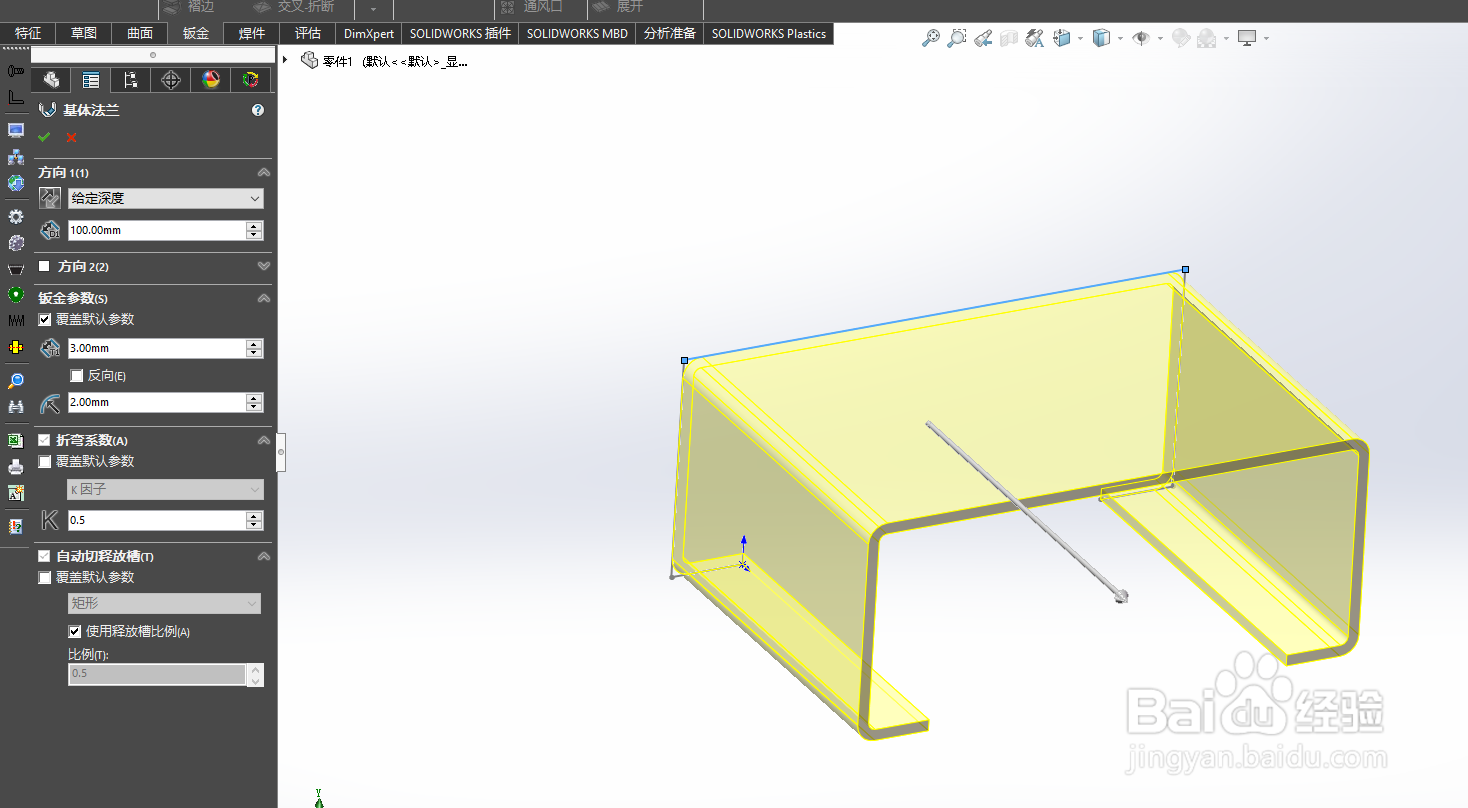Screen dimensions: 1468x808
Task: Click the red X to cancel Base Flange
Action: click(x=71, y=137)
